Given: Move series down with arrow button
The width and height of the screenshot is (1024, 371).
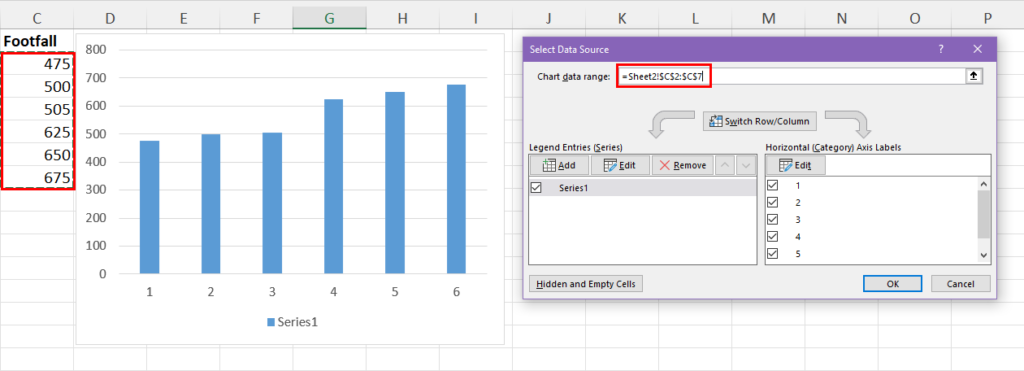Looking at the screenshot, I should [746, 165].
